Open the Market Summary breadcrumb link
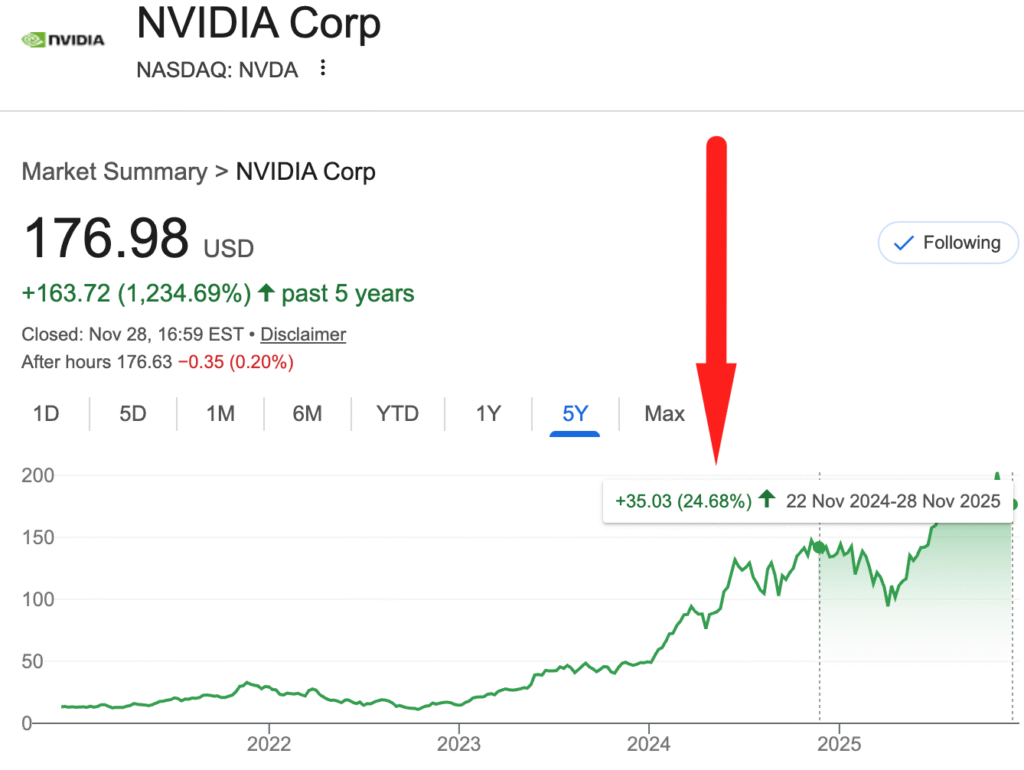1024x770 pixels. point(114,172)
